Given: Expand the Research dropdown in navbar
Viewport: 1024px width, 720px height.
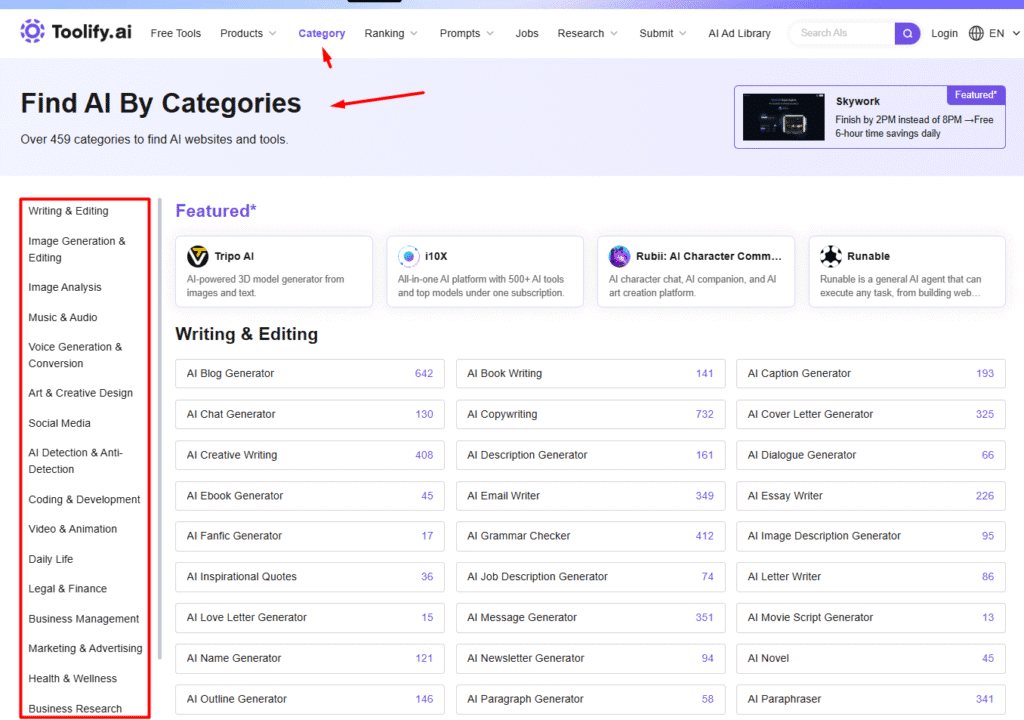Looking at the screenshot, I should [587, 33].
